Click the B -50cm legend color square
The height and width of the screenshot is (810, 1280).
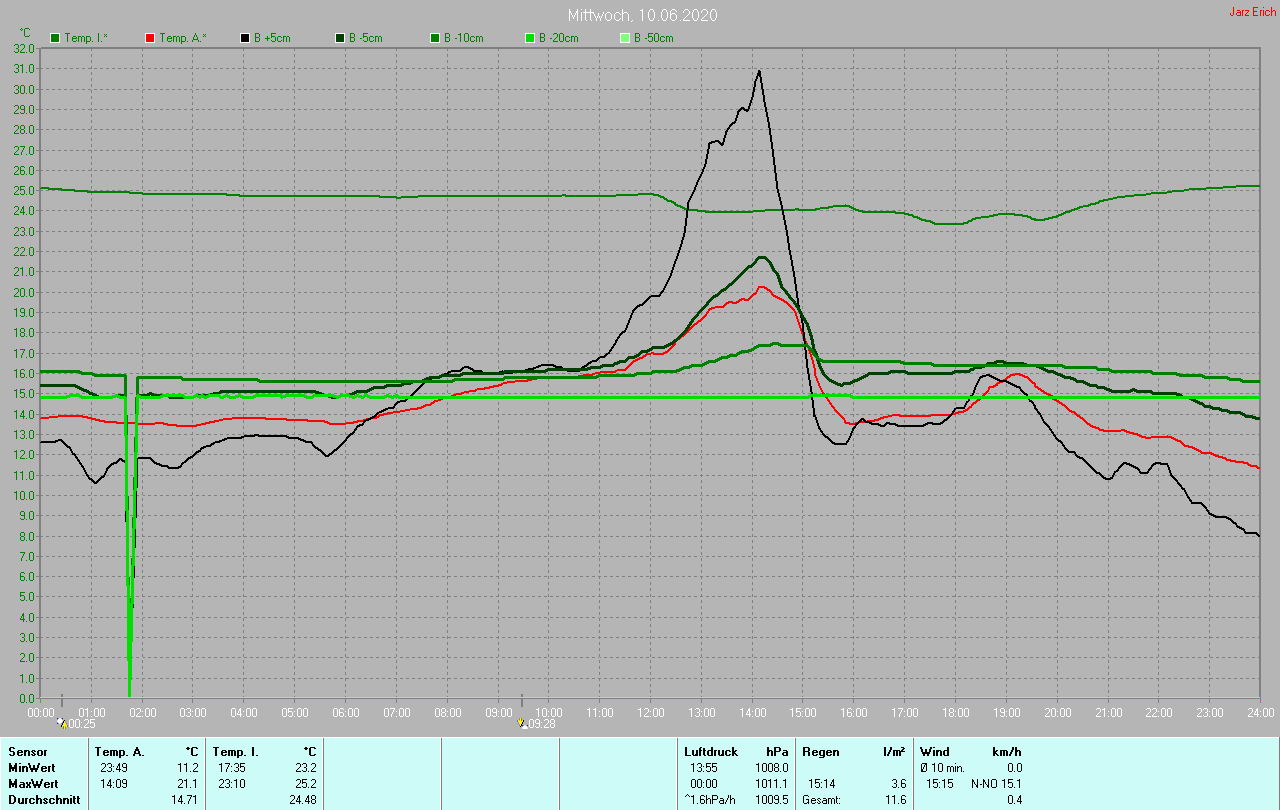(x=625, y=37)
